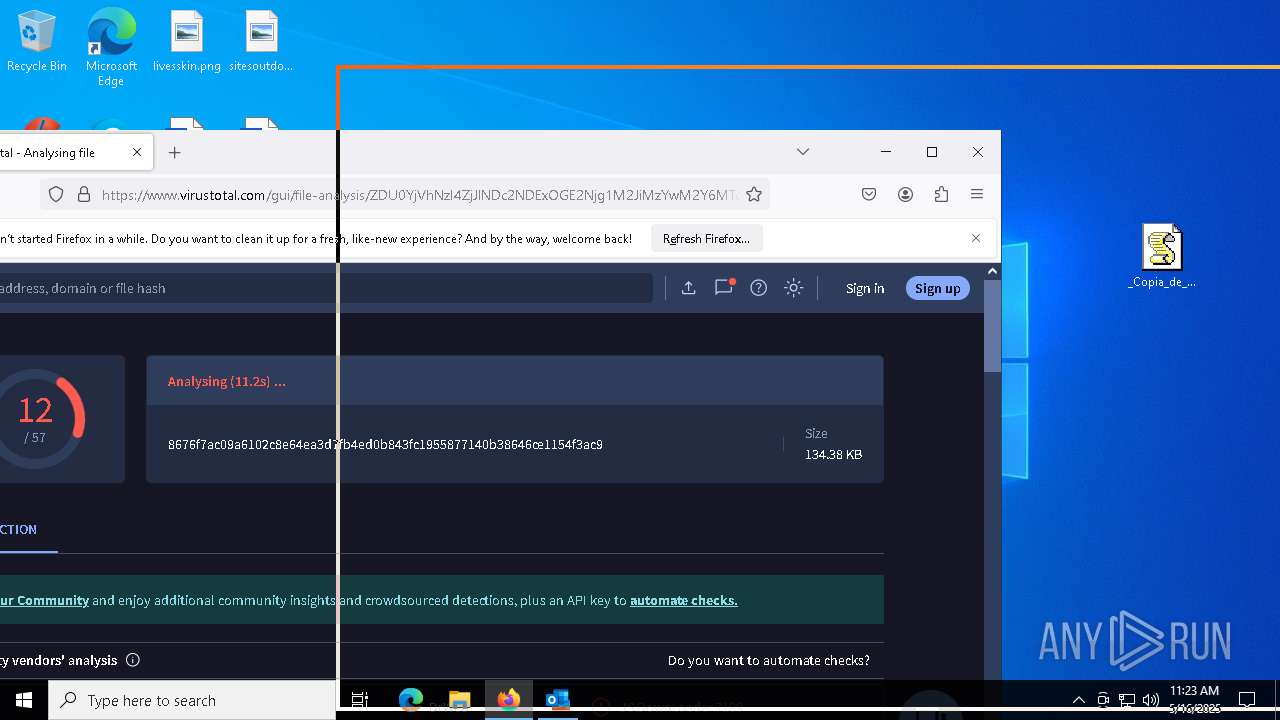This screenshot has height=720, width=1280.
Task: Open the Microsoft Edge desktop shortcut
Action: coord(111,47)
